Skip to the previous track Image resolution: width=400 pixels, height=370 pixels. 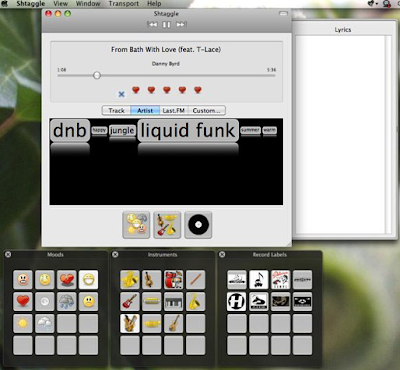152,25
